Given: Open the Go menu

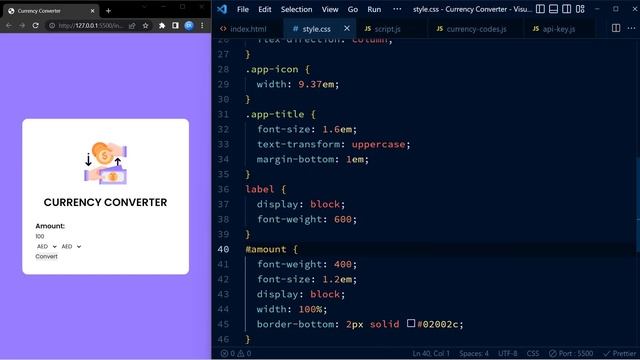Looking at the screenshot, I should [x=353, y=9].
